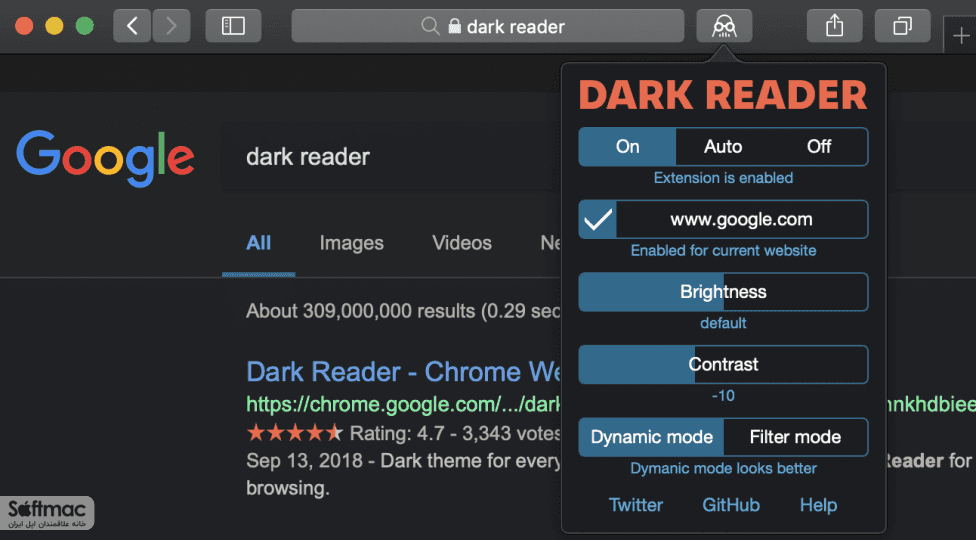Image resolution: width=976 pixels, height=540 pixels.
Task: Go back with the Safari back arrow
Action: click(132, 26)
